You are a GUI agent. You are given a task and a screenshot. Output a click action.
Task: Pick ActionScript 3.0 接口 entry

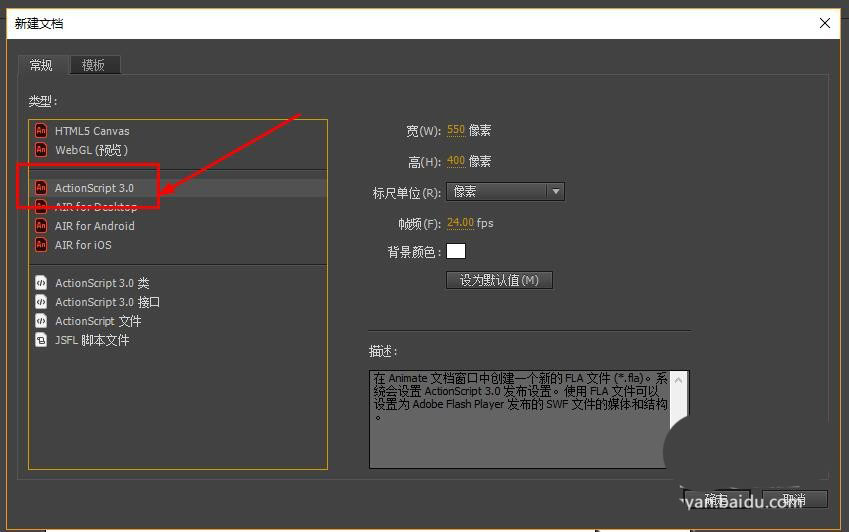[x=178, y=301]
